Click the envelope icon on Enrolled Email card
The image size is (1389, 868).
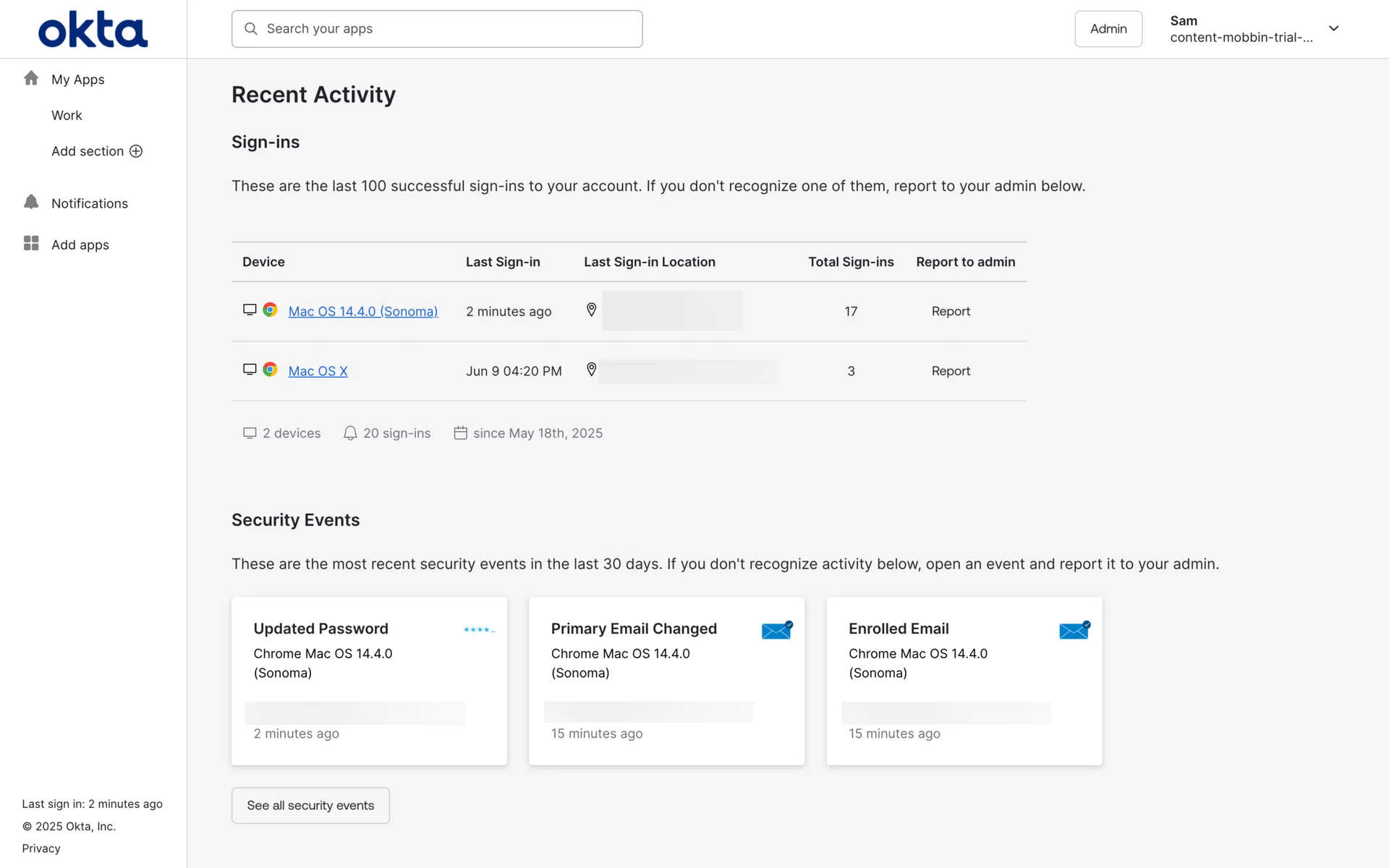click(1074, 630)
